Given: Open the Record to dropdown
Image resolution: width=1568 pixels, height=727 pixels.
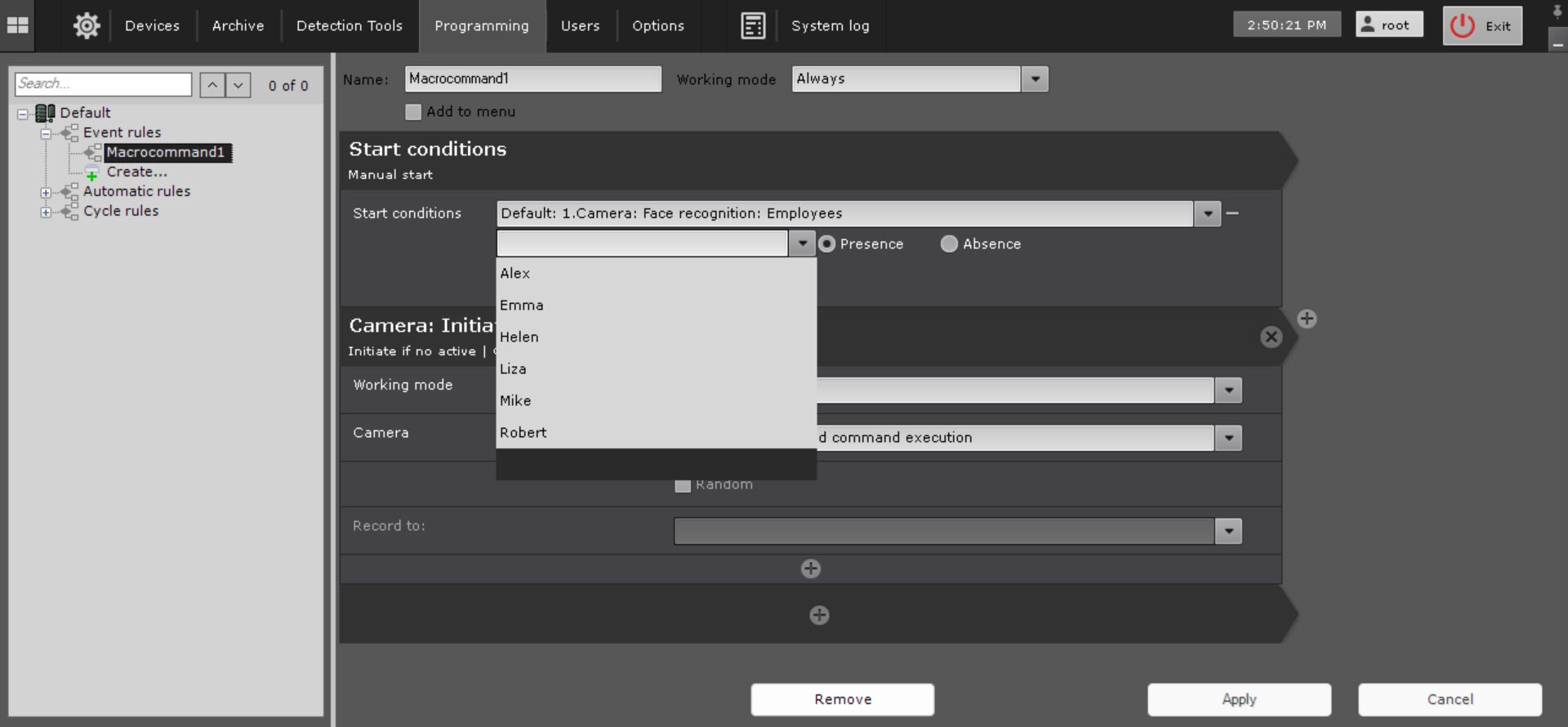Looking at the screenshot, I should [1228, 531].
